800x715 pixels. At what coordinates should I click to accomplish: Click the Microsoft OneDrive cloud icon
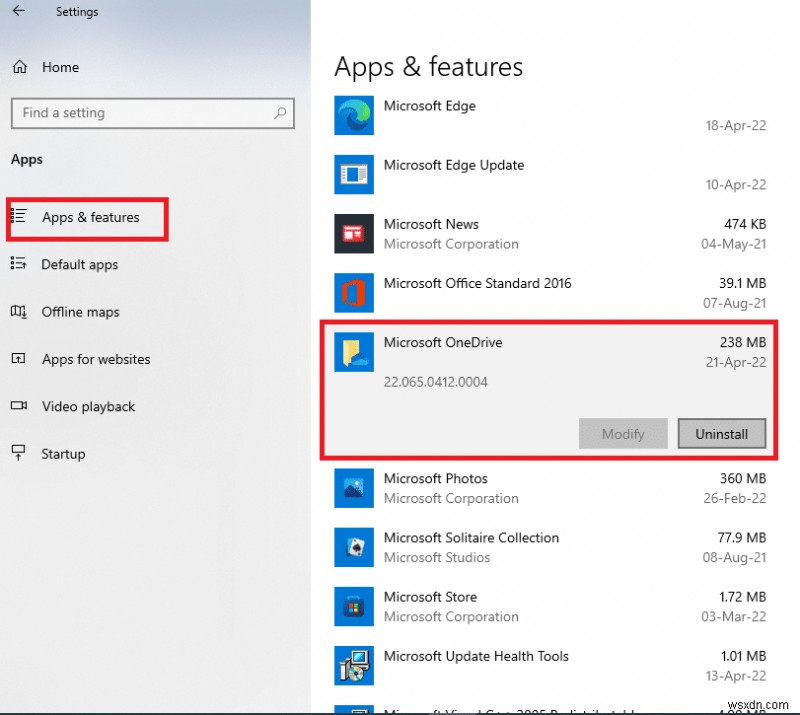click(353, 352)
